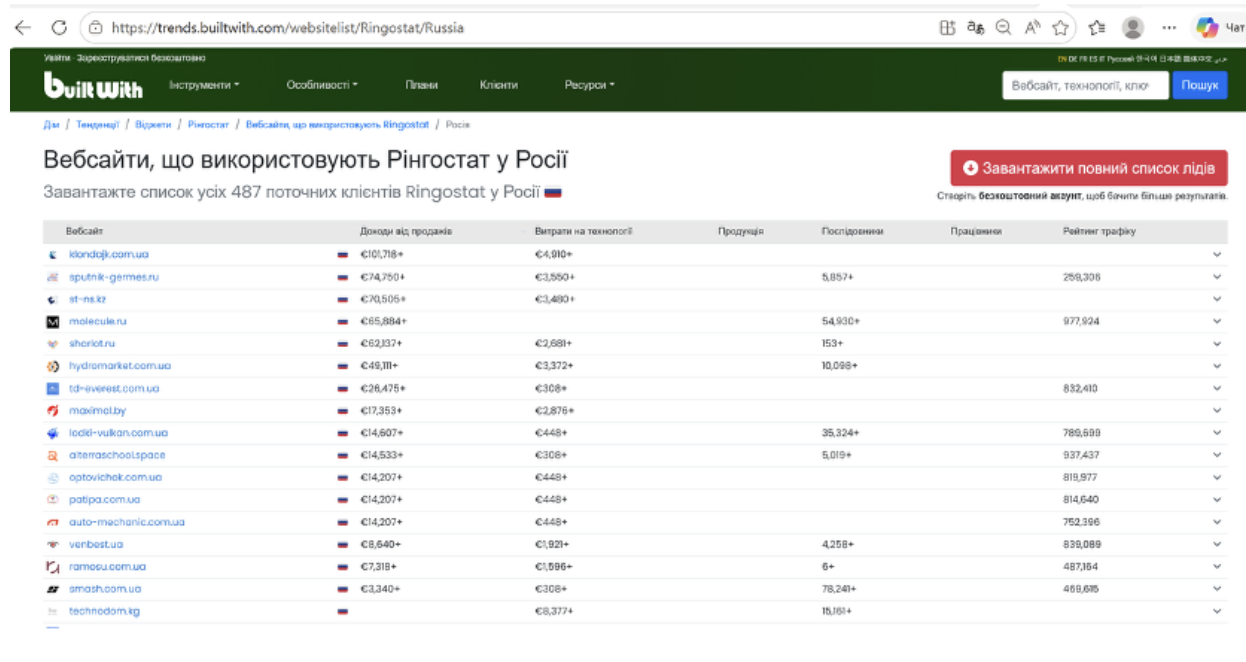Click the zoom magnifier icon in address bar
Image resolution: width=1246 pixels, height=662 pixels.
click(x=1003, y=28)
